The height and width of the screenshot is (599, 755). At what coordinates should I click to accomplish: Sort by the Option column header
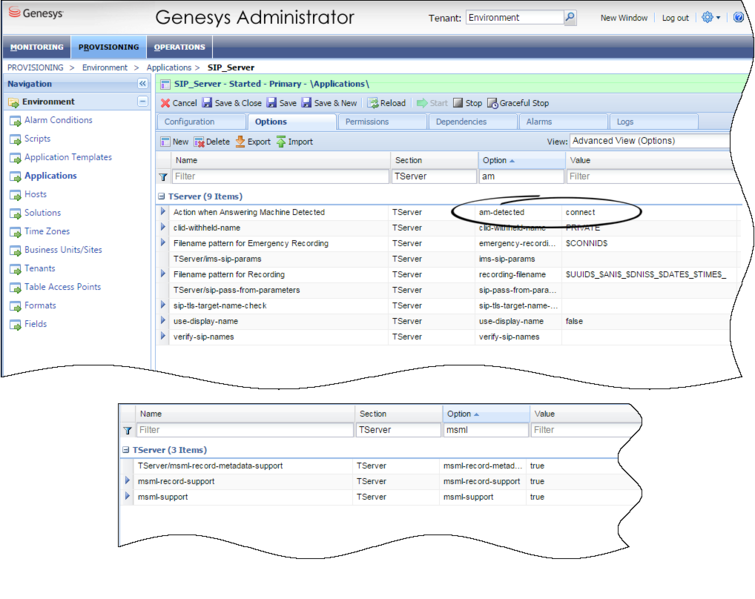521,160
